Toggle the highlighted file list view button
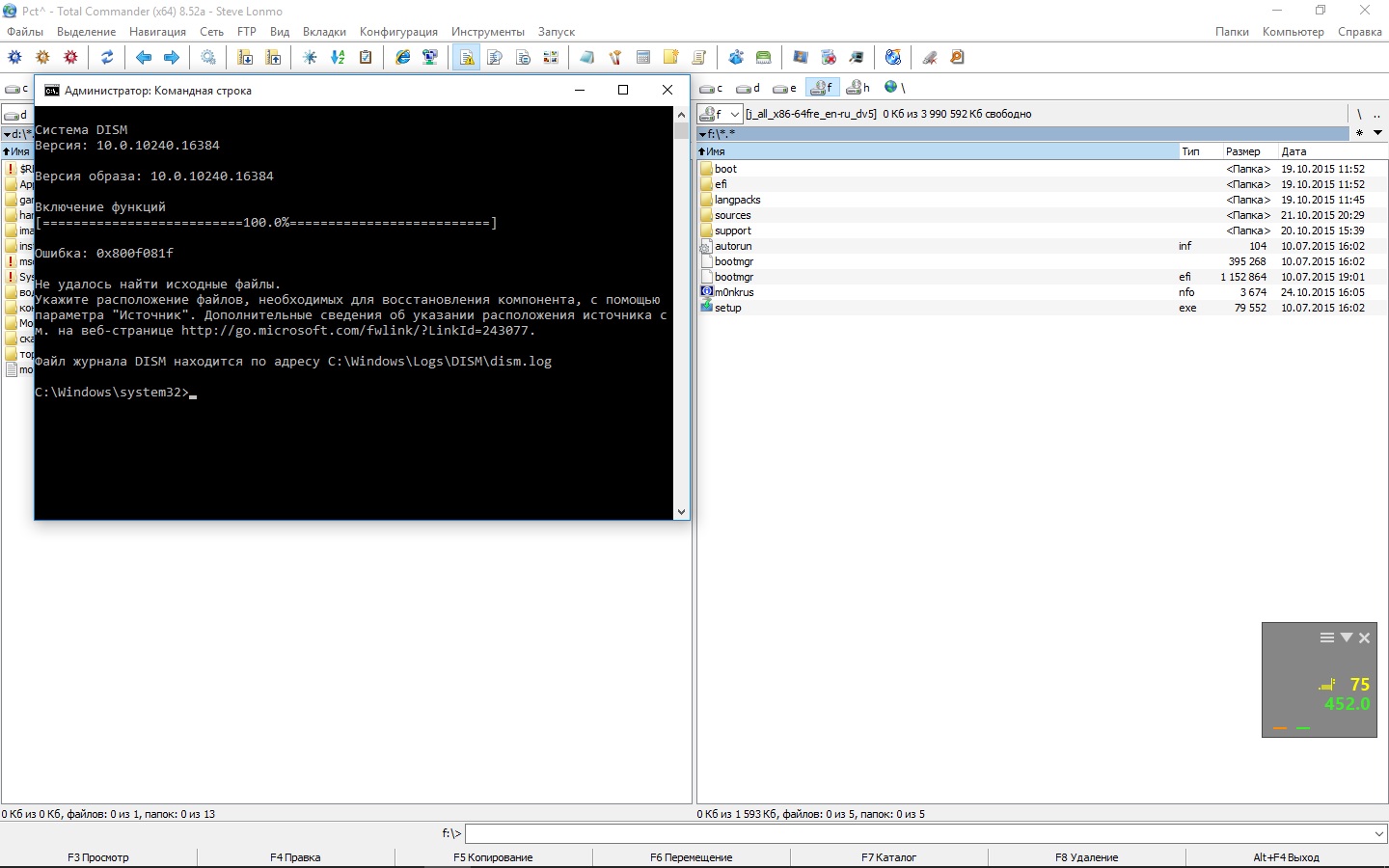Image resolution: width=1389 pixels, height=868 pixels. click(467, 58)
